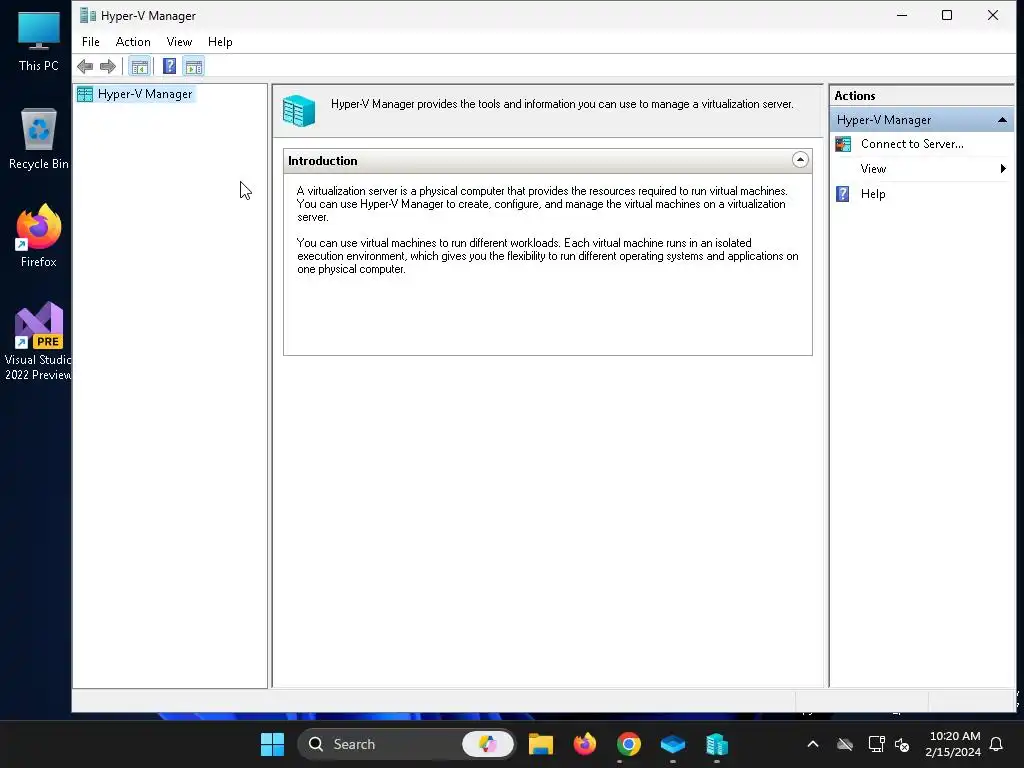Open the View menu in the menu bar
Image resolution: width=1024 pixels, height=768 pixels.
coord(179,42)
